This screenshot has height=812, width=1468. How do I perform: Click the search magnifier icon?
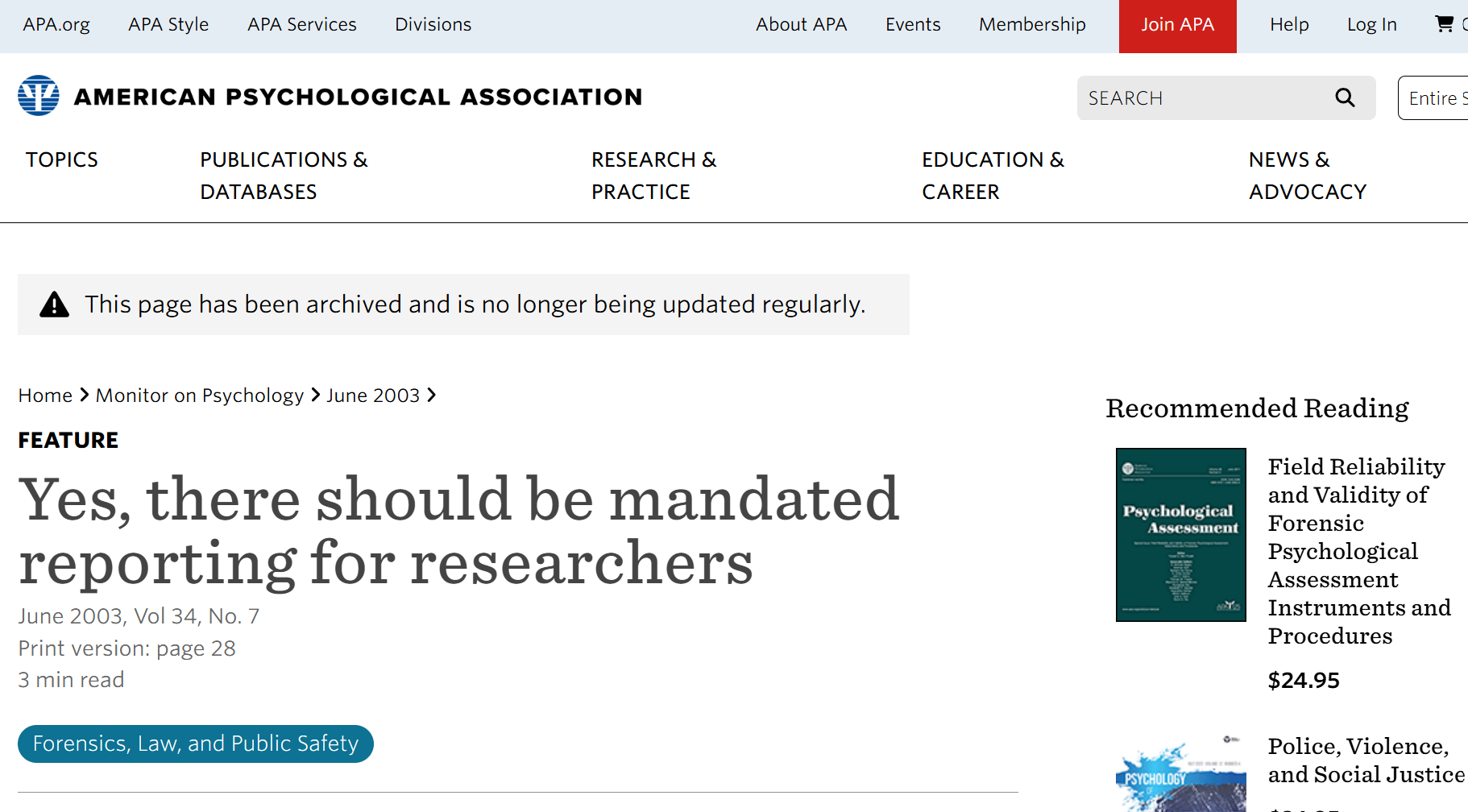point(1345,97)
